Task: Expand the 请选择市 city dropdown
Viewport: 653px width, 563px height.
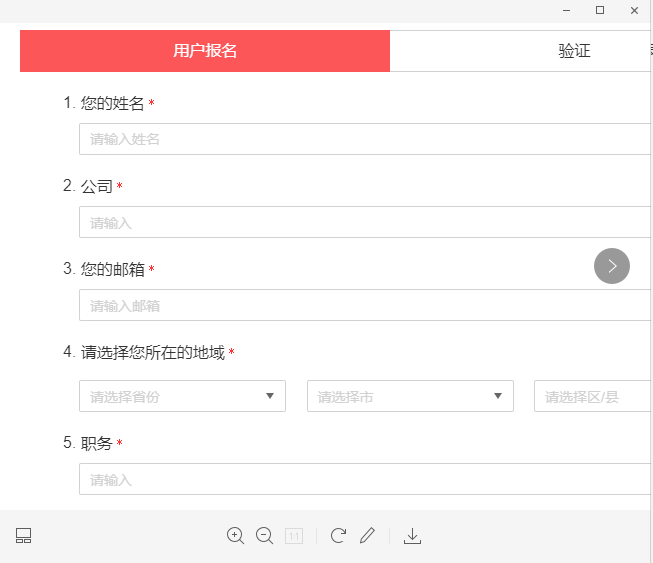Action: tap(410, 396)
